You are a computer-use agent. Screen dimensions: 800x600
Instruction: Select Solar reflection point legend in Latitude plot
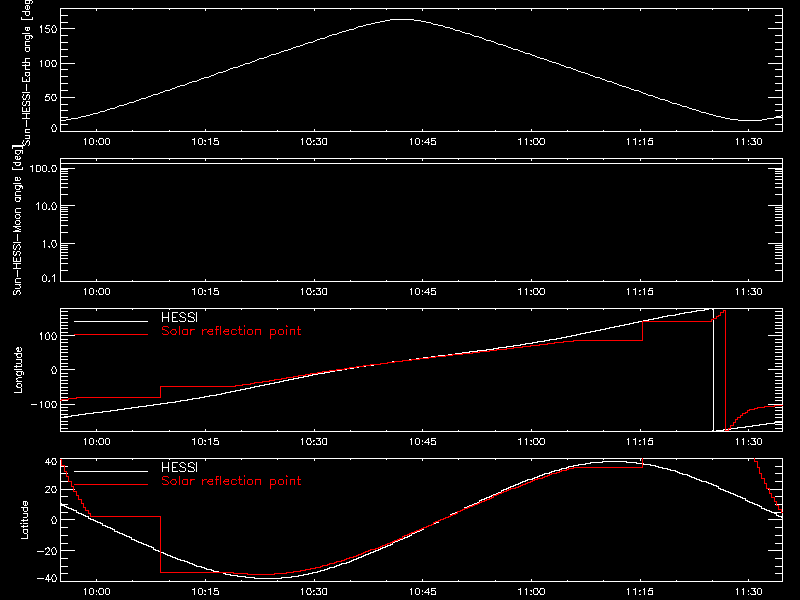coord(231,481)
